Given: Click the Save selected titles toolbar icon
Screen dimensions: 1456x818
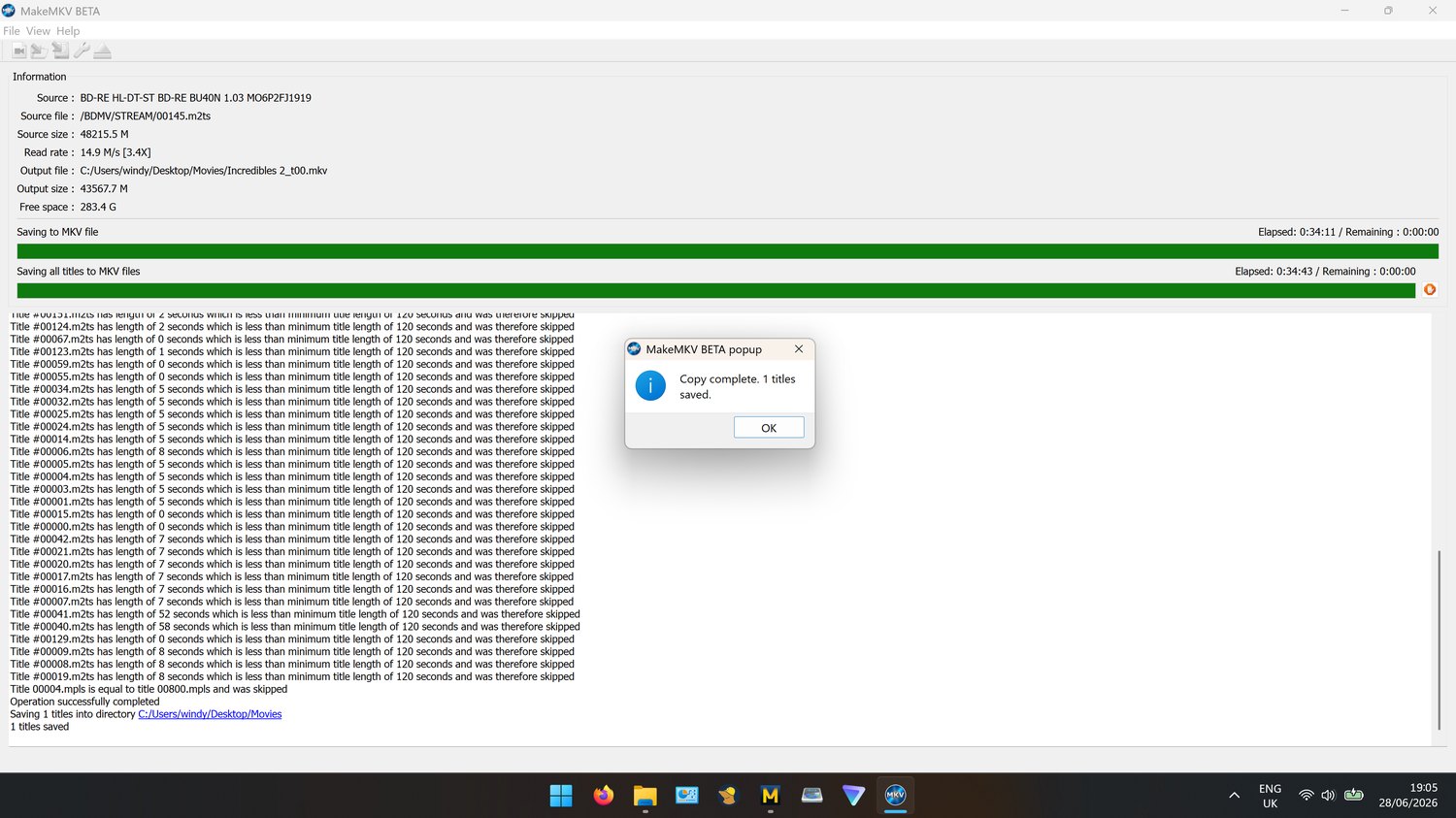Looking at the screenshot, I should tap(60, 50).
